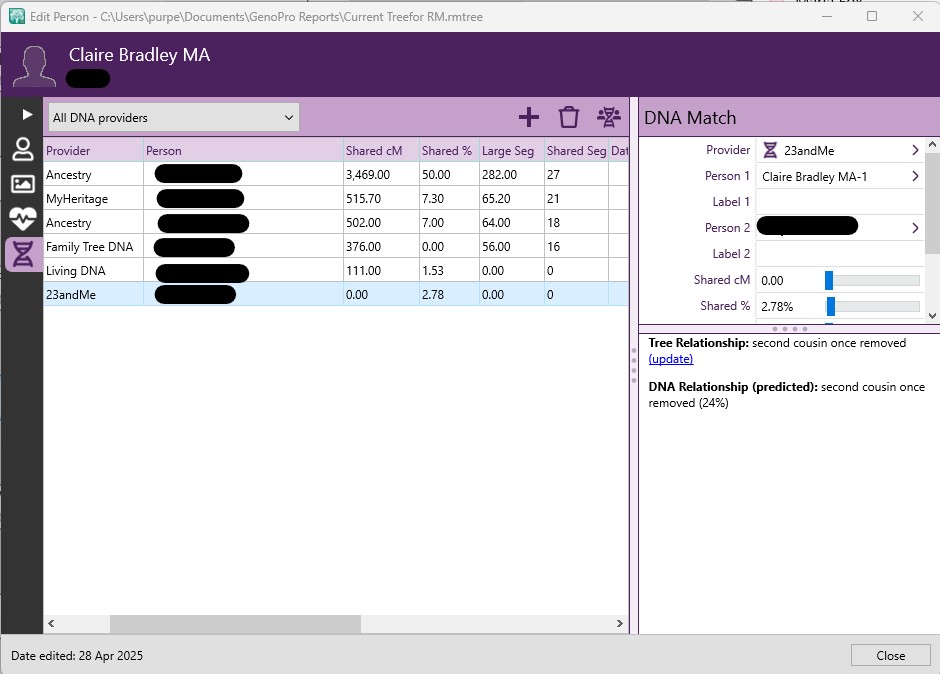This screenshot has width=940, height=674.
Task: Sort by the Large Seg column header
Action: tap(511, 151)
